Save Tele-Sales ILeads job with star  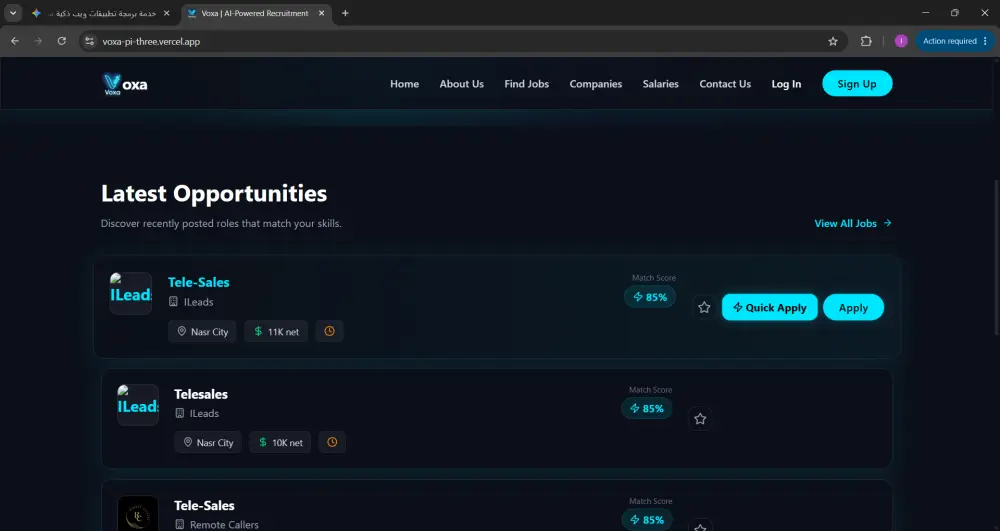pyautogui.click(x=704, y=307)
